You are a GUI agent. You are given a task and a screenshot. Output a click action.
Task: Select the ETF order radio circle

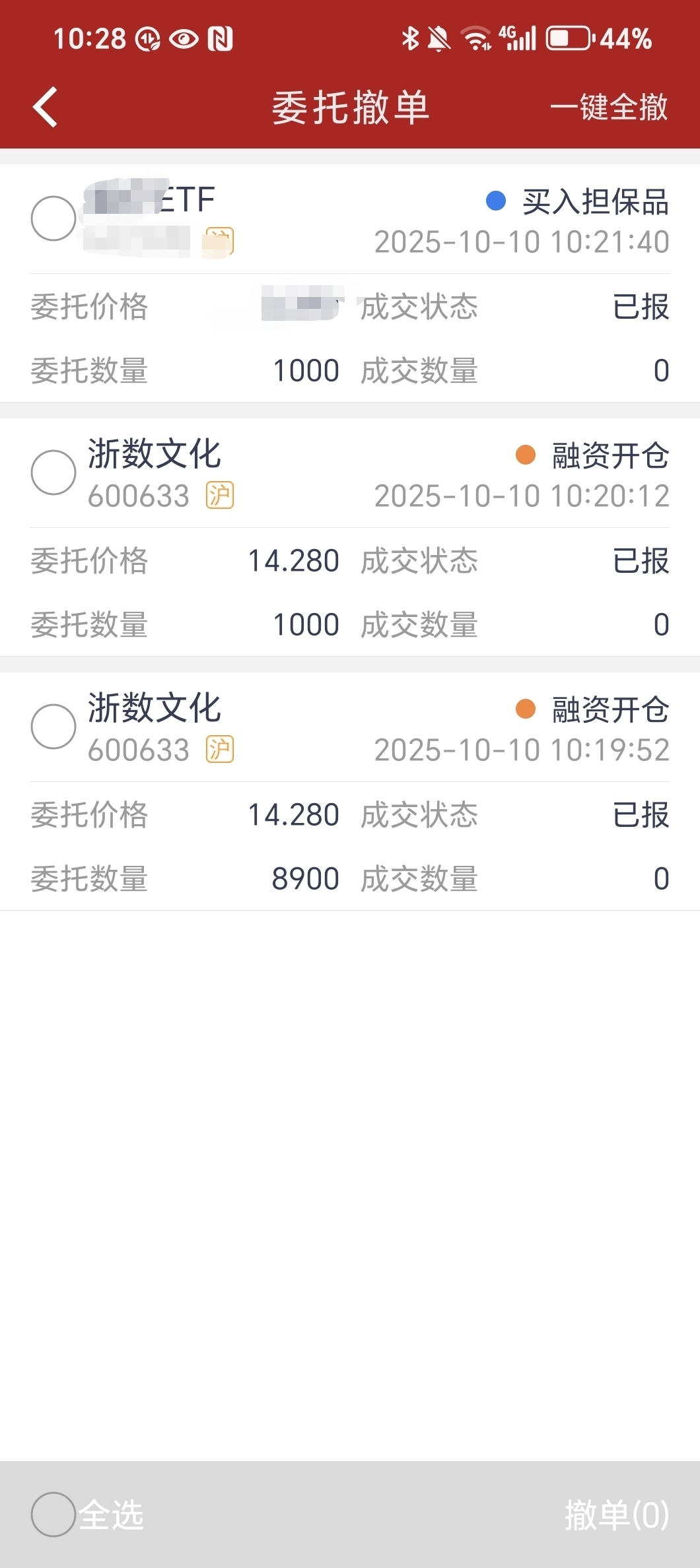(x=53, y=218)
